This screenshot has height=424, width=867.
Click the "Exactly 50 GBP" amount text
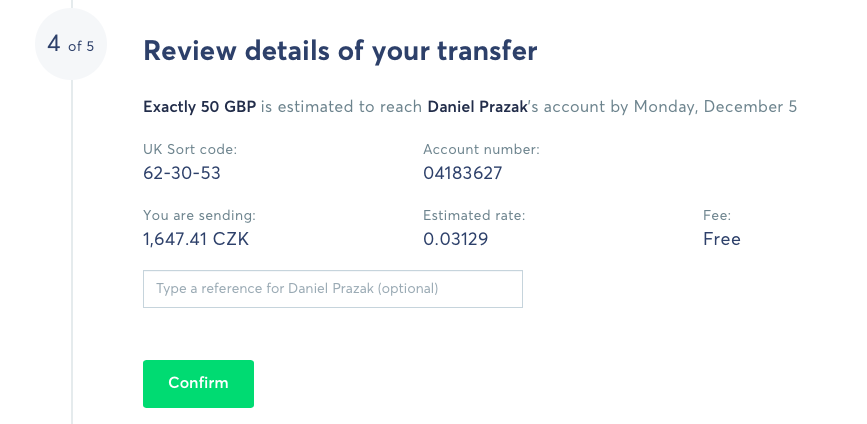(x=199, y=106)
